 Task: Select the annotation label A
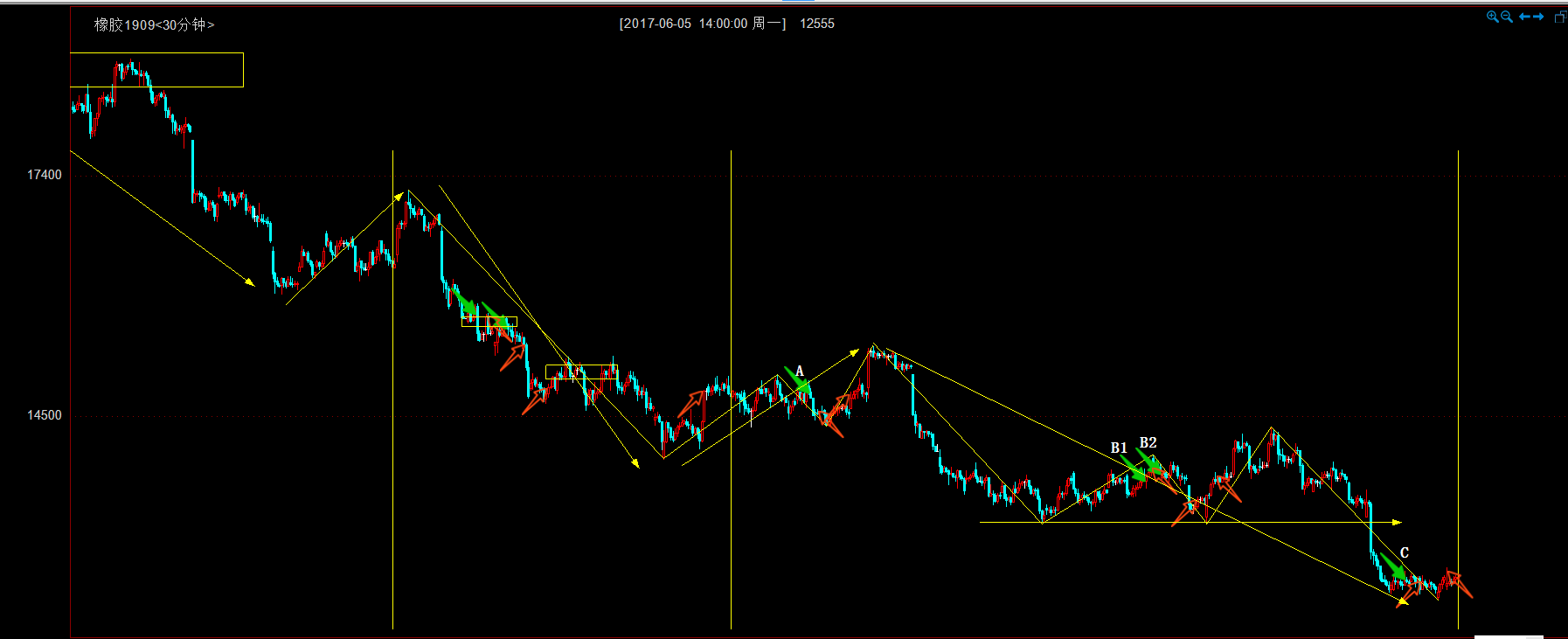pyautogui.click(x=799, y=372)
